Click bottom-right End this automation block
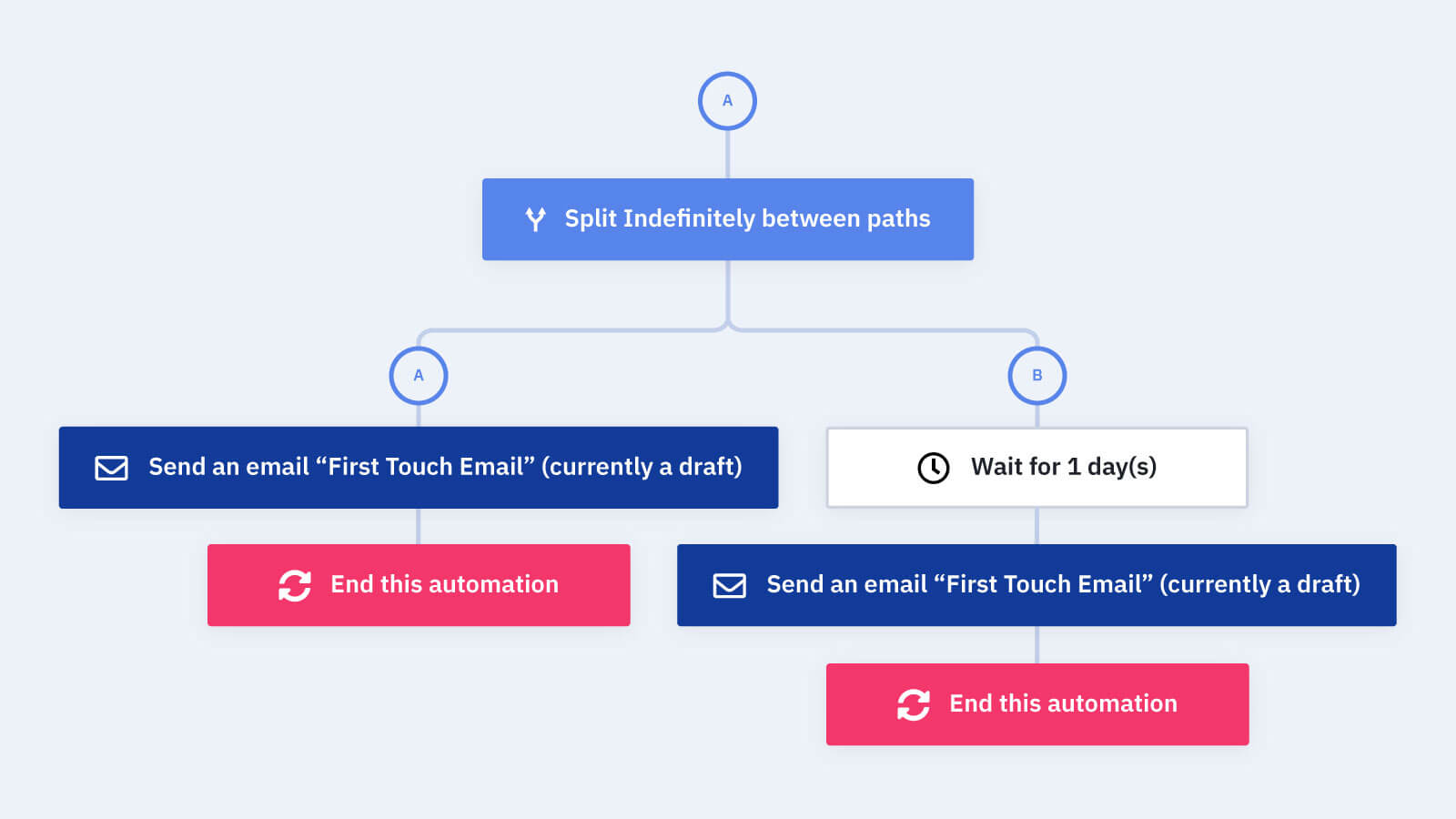This screenshot has width=1456, height=819. [x=1037, y=704]
